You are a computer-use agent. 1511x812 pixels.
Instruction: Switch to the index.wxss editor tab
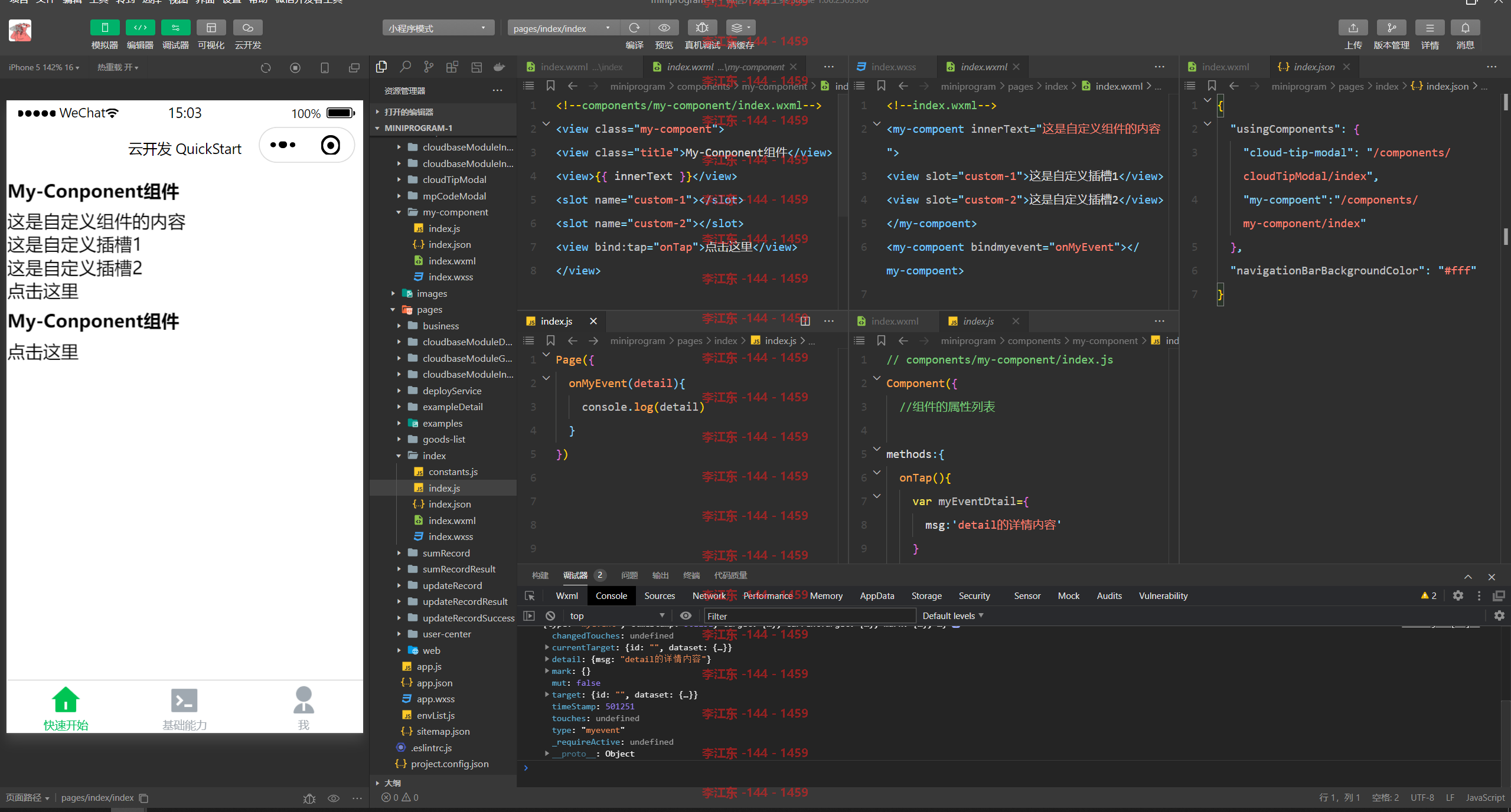[x=893, y=67]
